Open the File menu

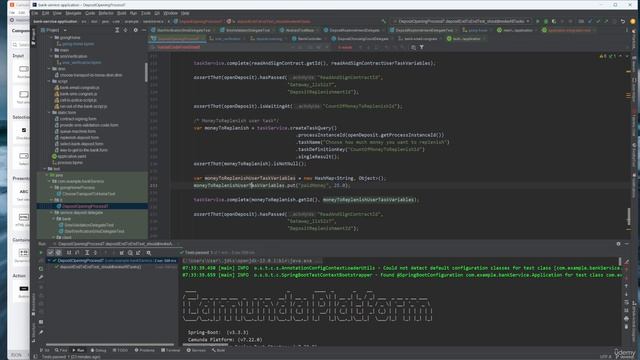click(36, 13)
